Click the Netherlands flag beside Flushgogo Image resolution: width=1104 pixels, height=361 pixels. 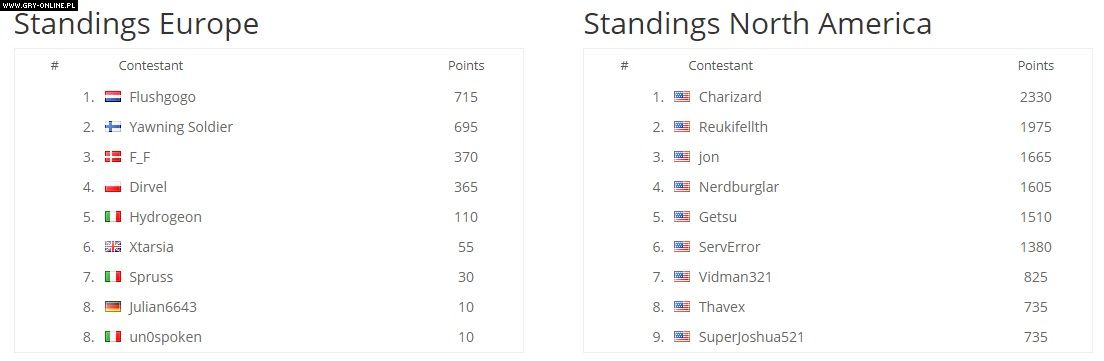(x=113, y=97)
